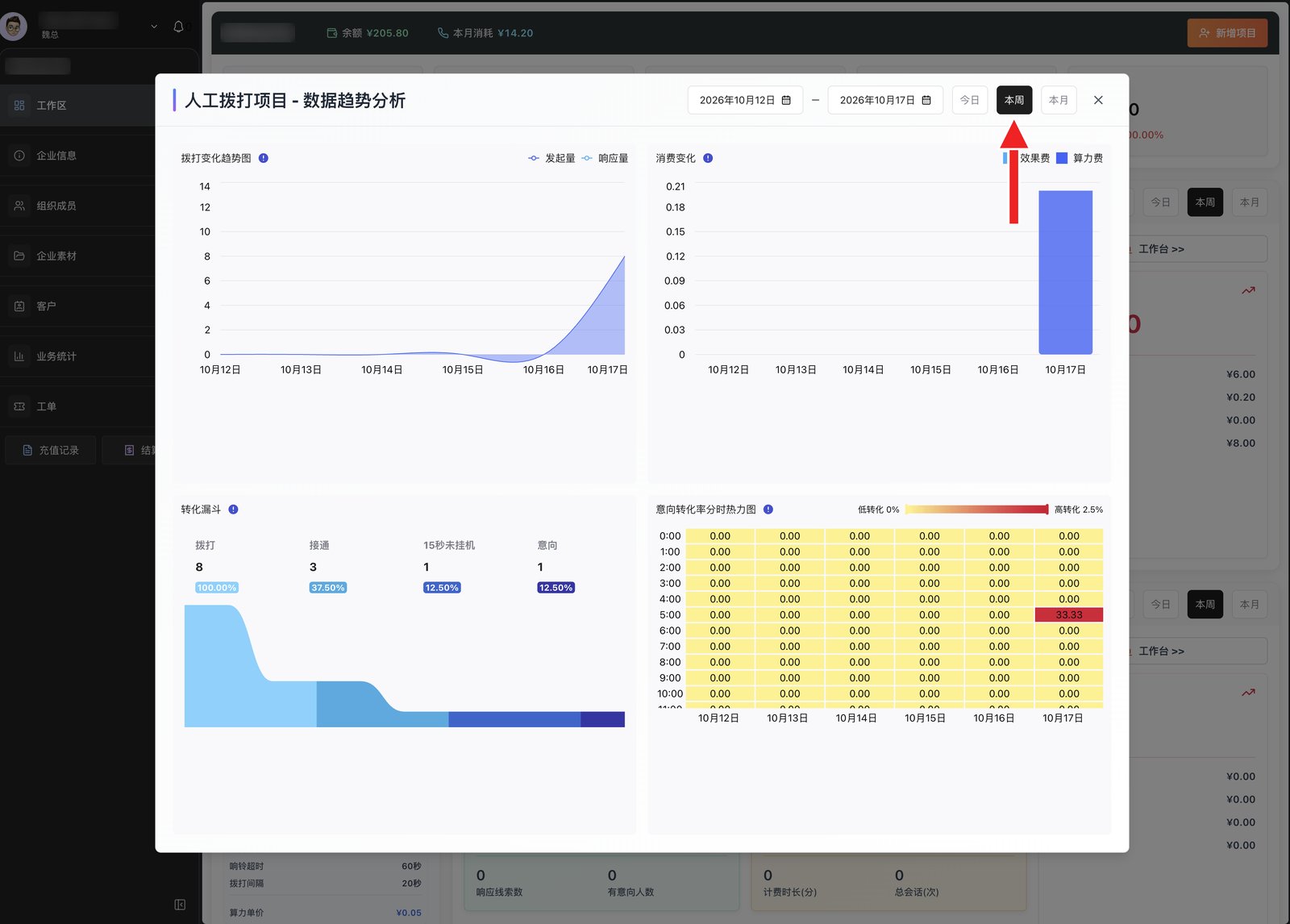Select 客户 in the sidebar
The height and width of the screenshot is (924, 1290).
(x=78, y=306)
